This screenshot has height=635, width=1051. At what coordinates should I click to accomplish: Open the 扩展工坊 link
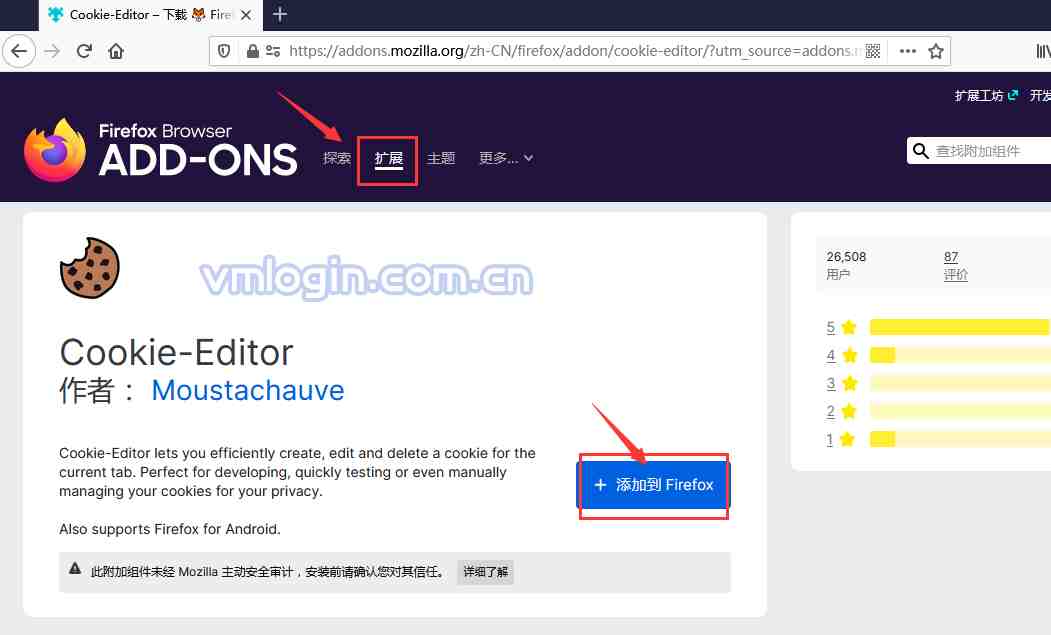tap(986, 96)
